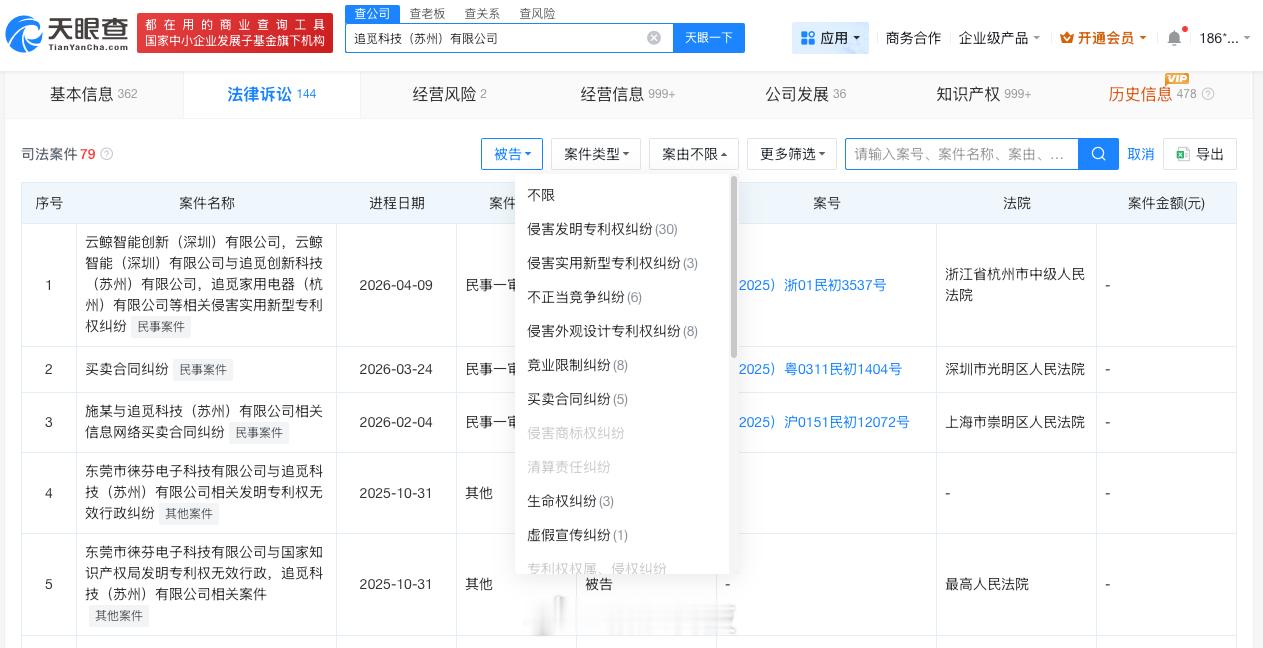Viewport: 1263px width, 648px height.
Task: Expand the 应用 menu
Action: [x=831, y=38]
